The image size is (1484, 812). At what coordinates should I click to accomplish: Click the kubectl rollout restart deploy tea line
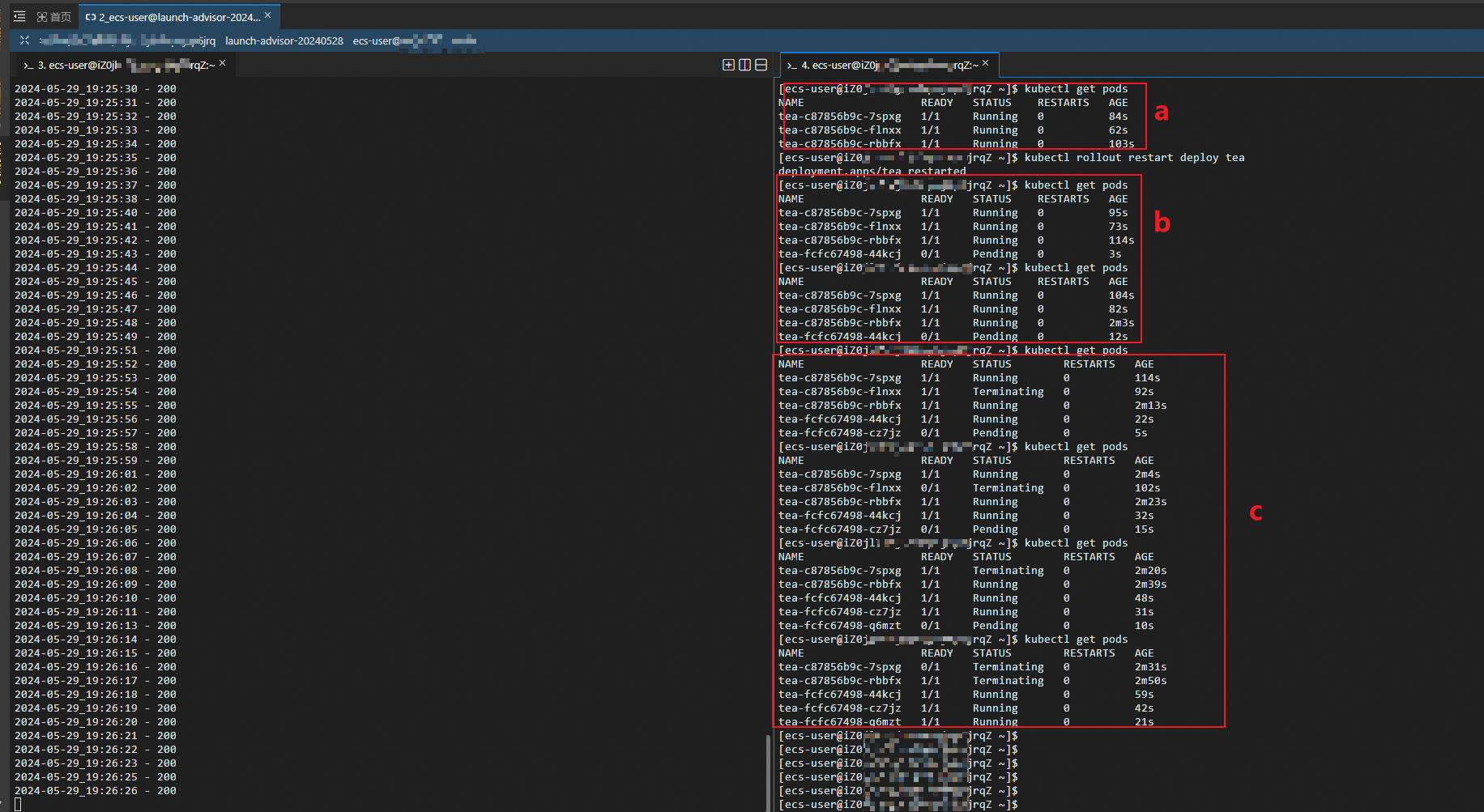click(1134, 158)
